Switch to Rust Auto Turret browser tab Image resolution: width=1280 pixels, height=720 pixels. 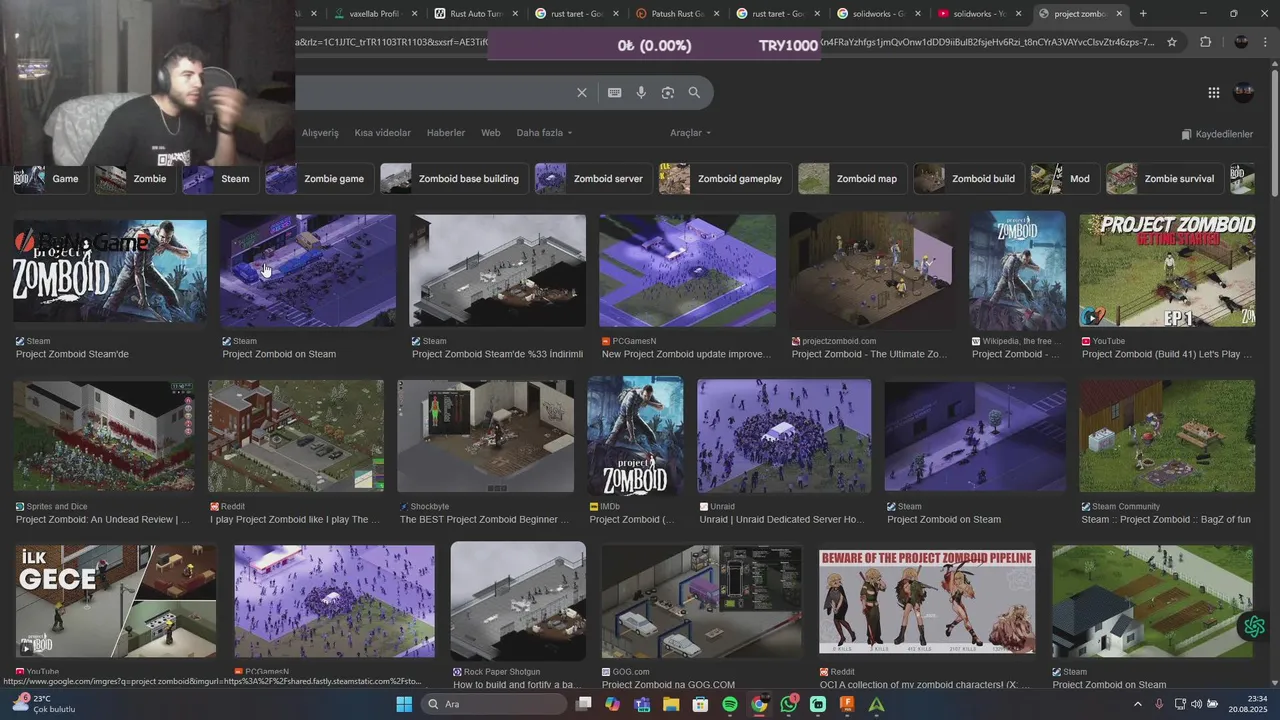[478, 14]
